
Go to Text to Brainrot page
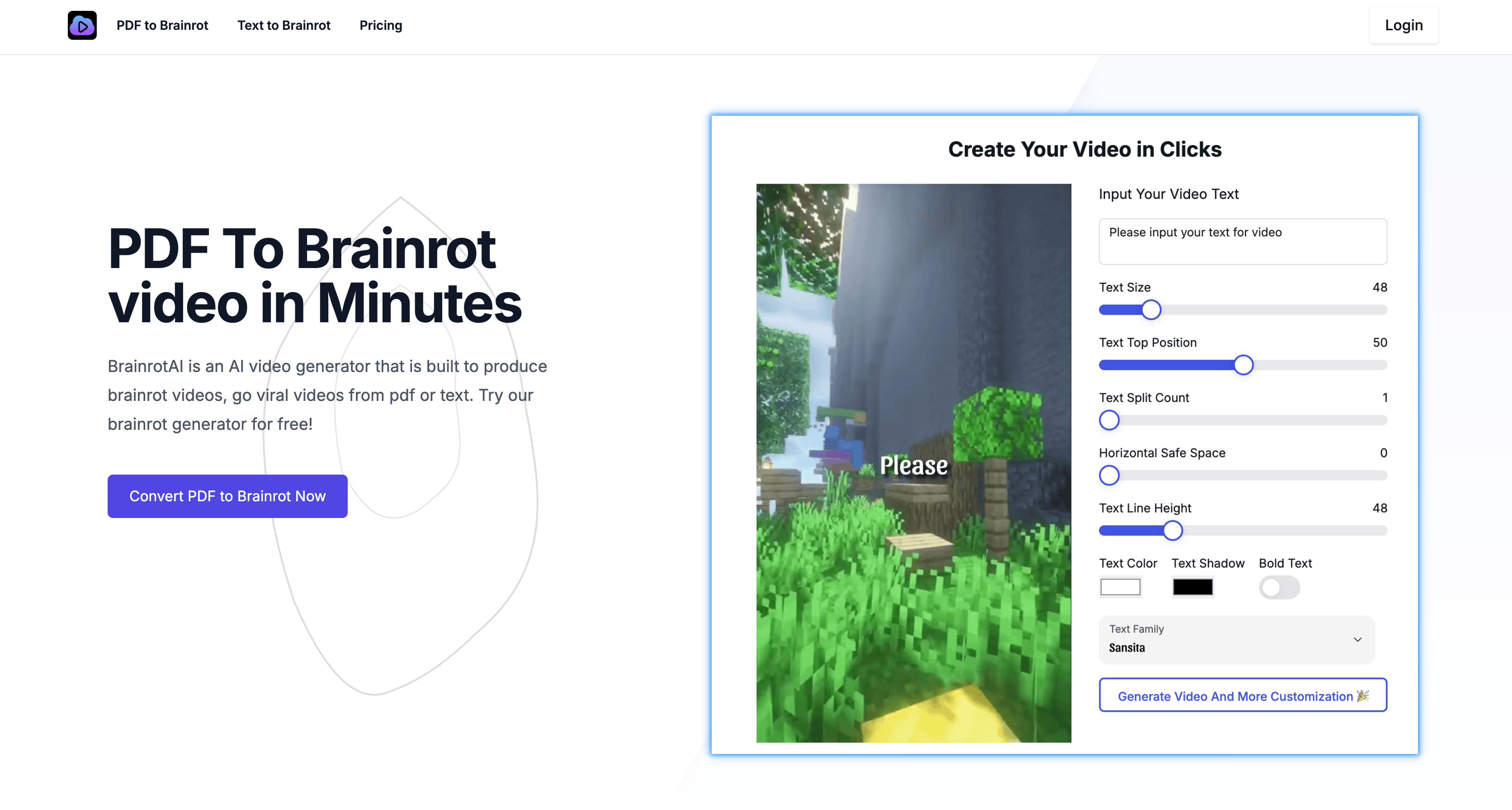tap(283, 25)
